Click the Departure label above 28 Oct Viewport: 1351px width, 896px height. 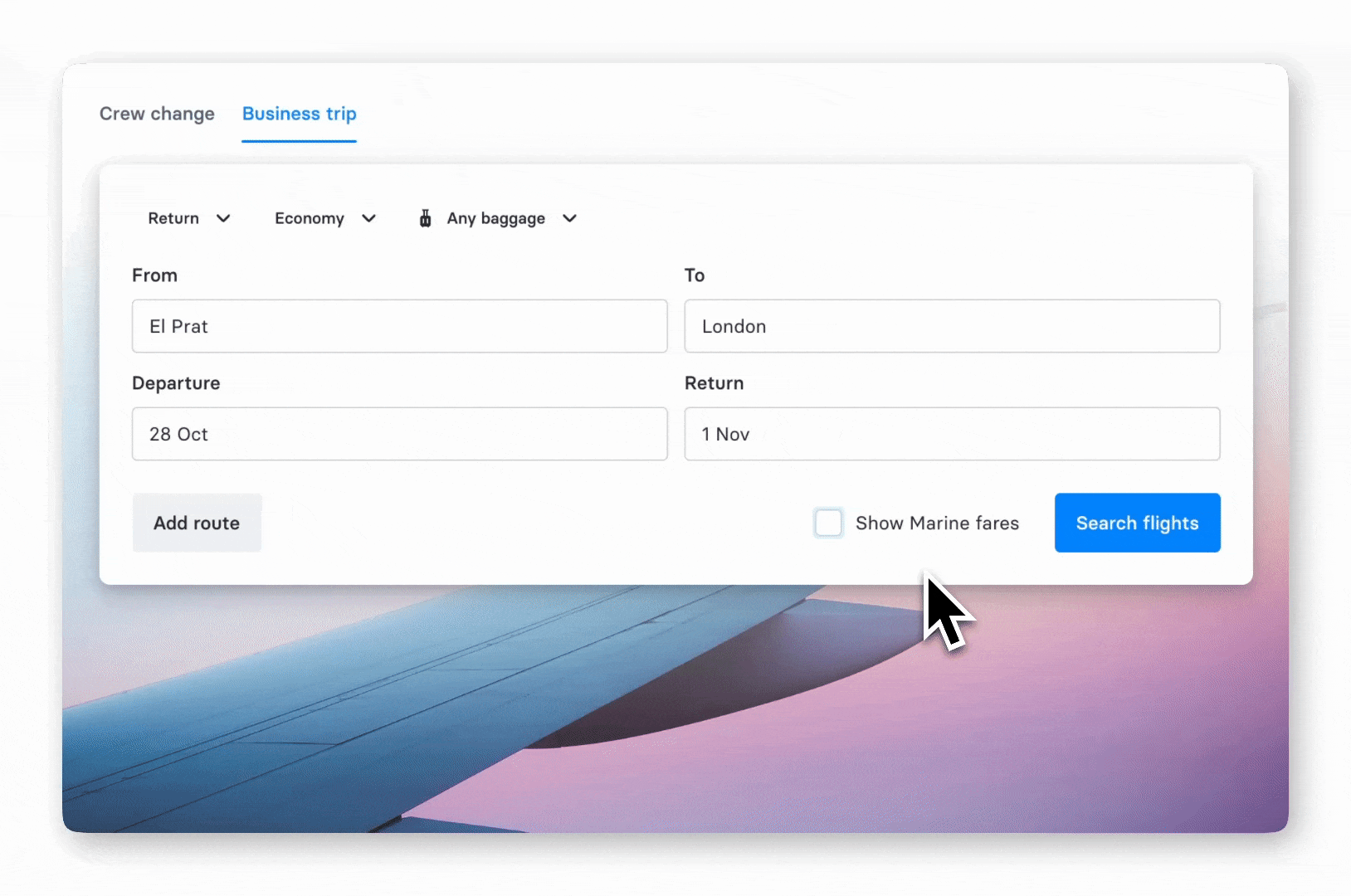click(176, 383)
